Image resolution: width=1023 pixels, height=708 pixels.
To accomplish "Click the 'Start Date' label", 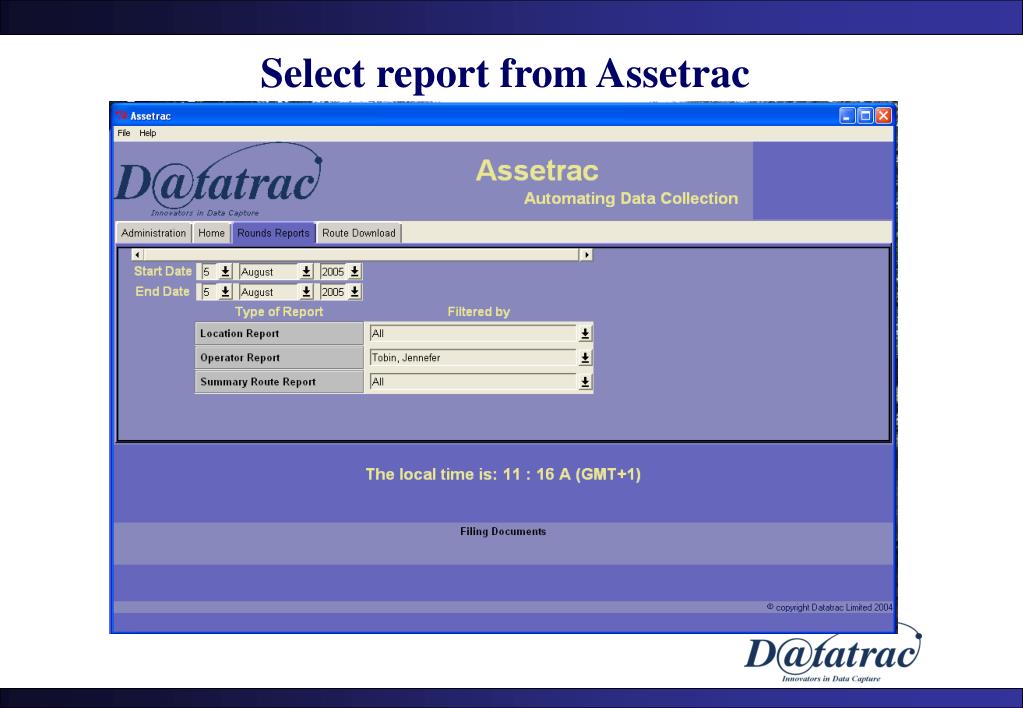I will click(163, 271).
